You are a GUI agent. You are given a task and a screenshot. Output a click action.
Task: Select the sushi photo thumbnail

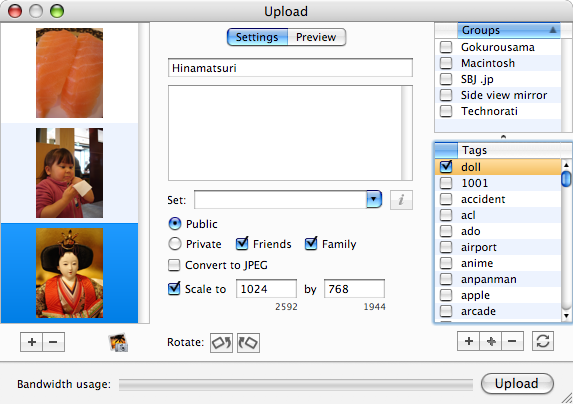(69, 73)
